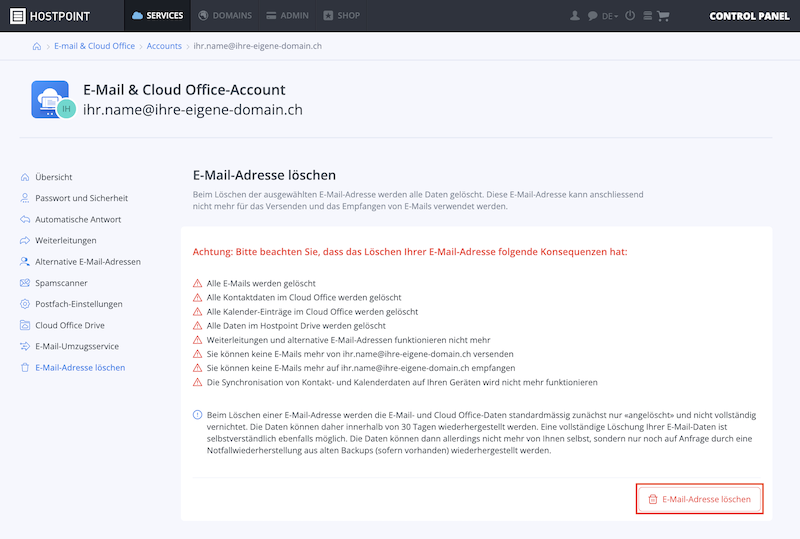Click the Passwort person icon
800x539 pixels.
tap(24, 198)
